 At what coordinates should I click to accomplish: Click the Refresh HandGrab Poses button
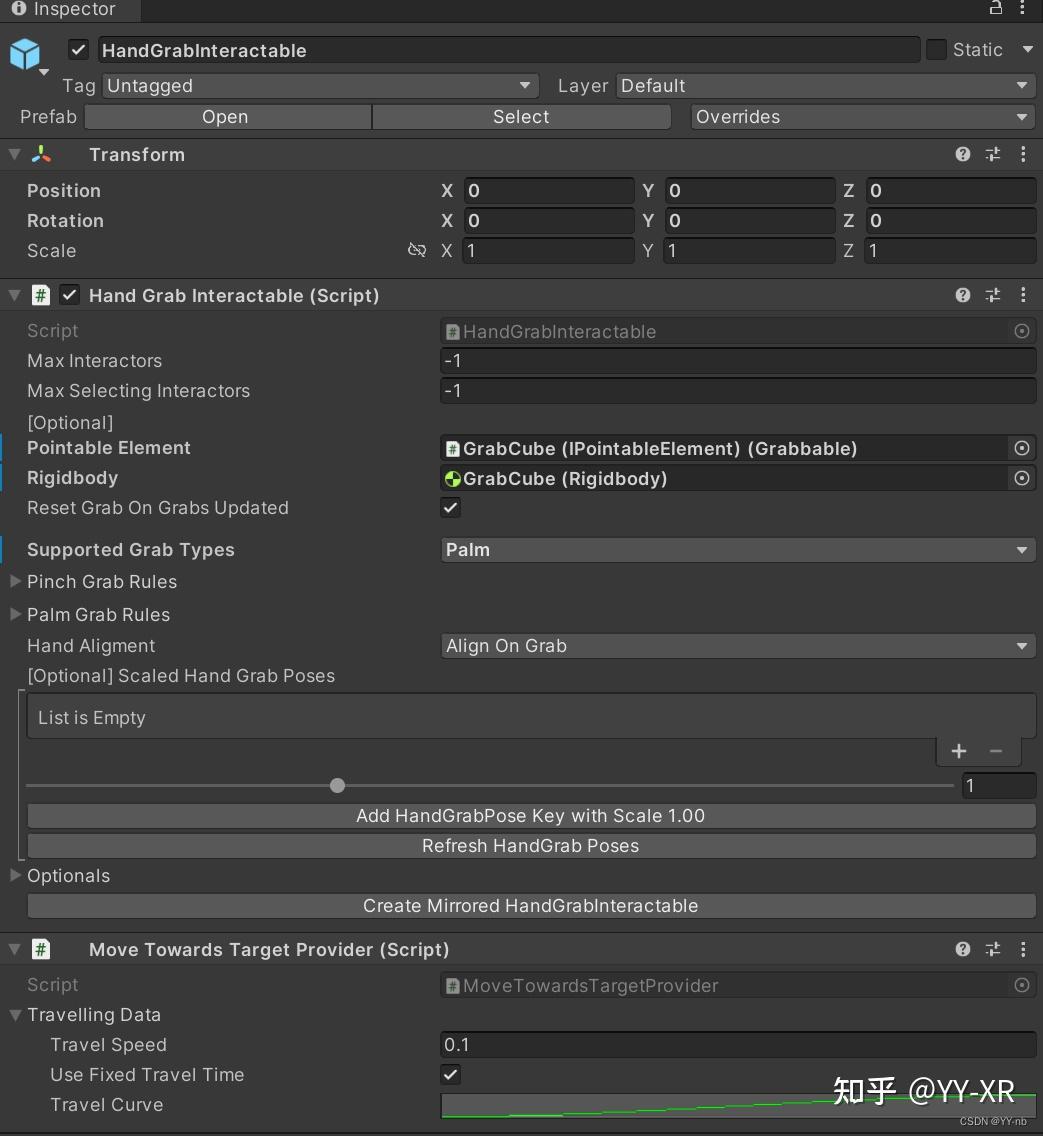point(530,845)
